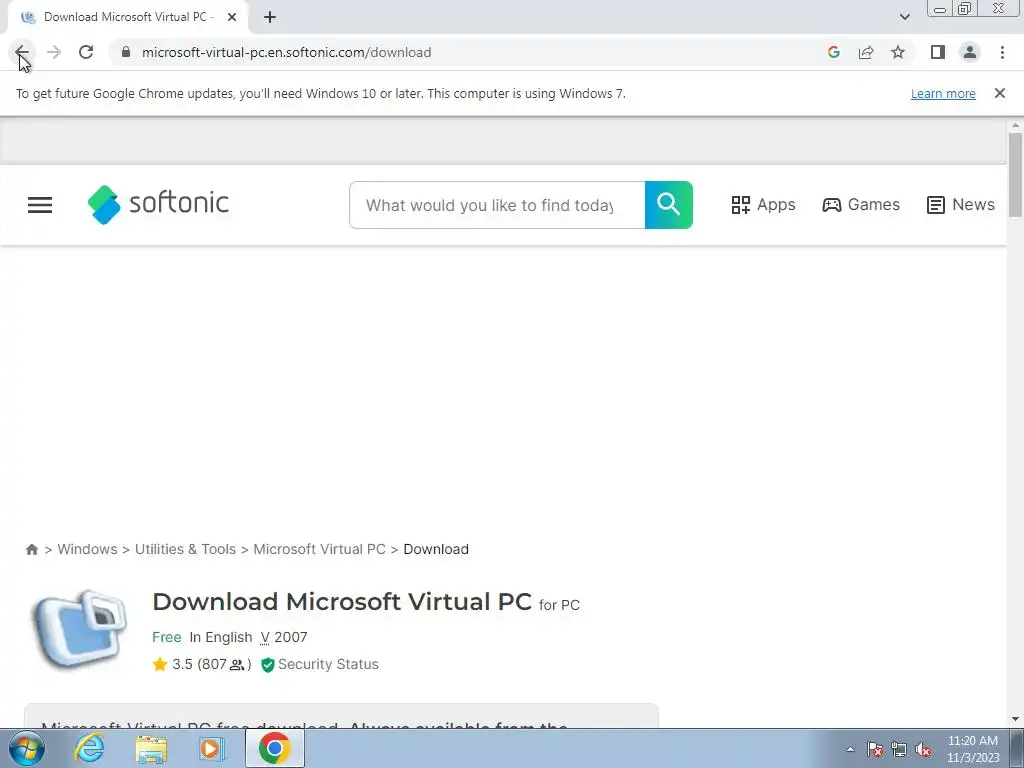This screenshot has width=1024, height=768.
Task: Launch Internet Explorer from taskbar
Action: point(89,748)
